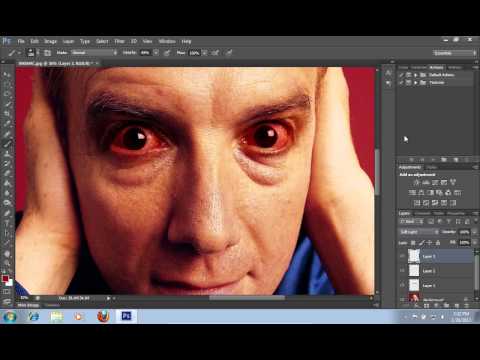Lock all for the selected layer
The height and width of the screenshot is (360, 480).
coord(438,242)
